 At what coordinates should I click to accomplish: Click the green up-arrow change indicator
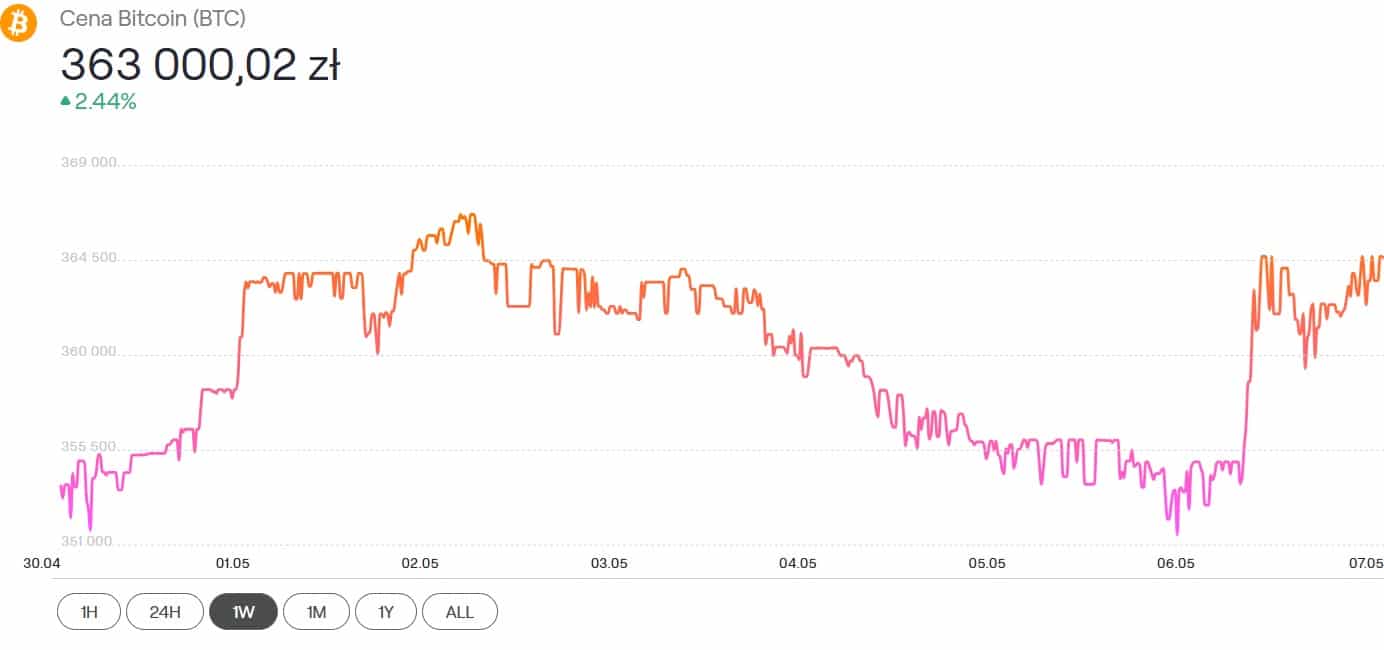66,100
